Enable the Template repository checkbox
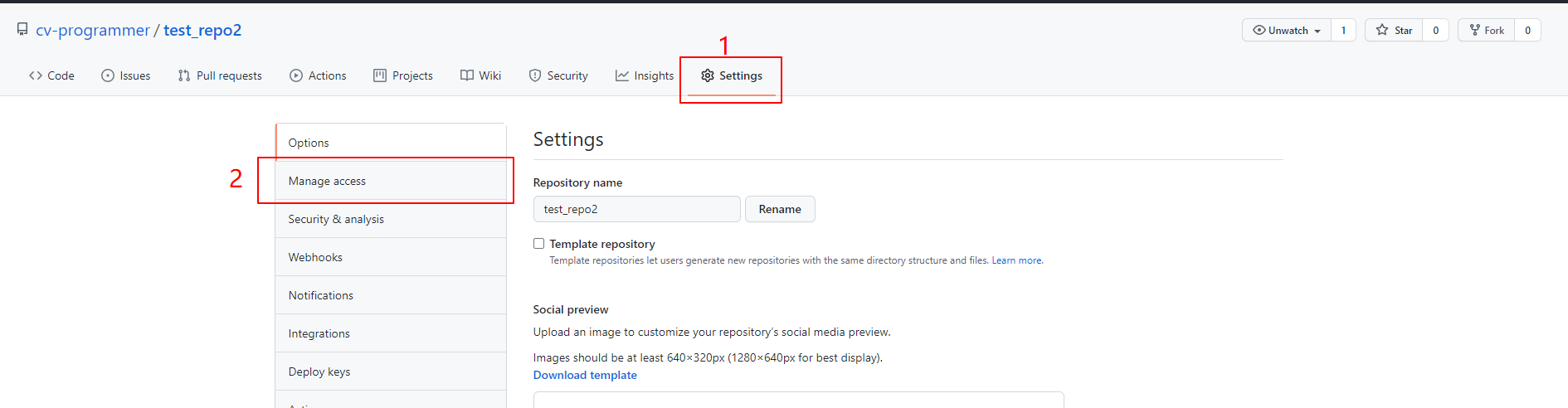 tap(539, 244)
